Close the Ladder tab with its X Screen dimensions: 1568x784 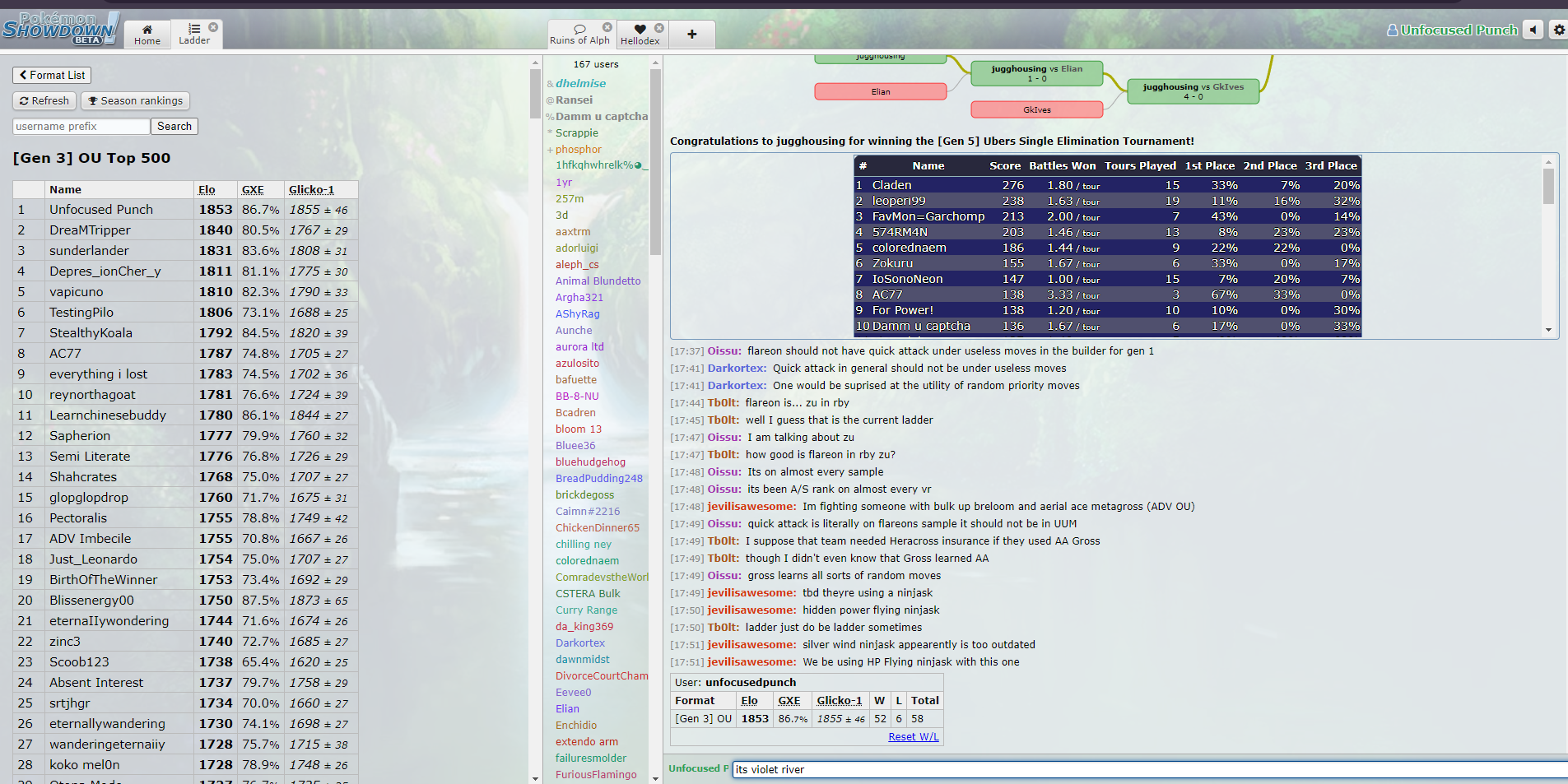(x=213, y=27)
